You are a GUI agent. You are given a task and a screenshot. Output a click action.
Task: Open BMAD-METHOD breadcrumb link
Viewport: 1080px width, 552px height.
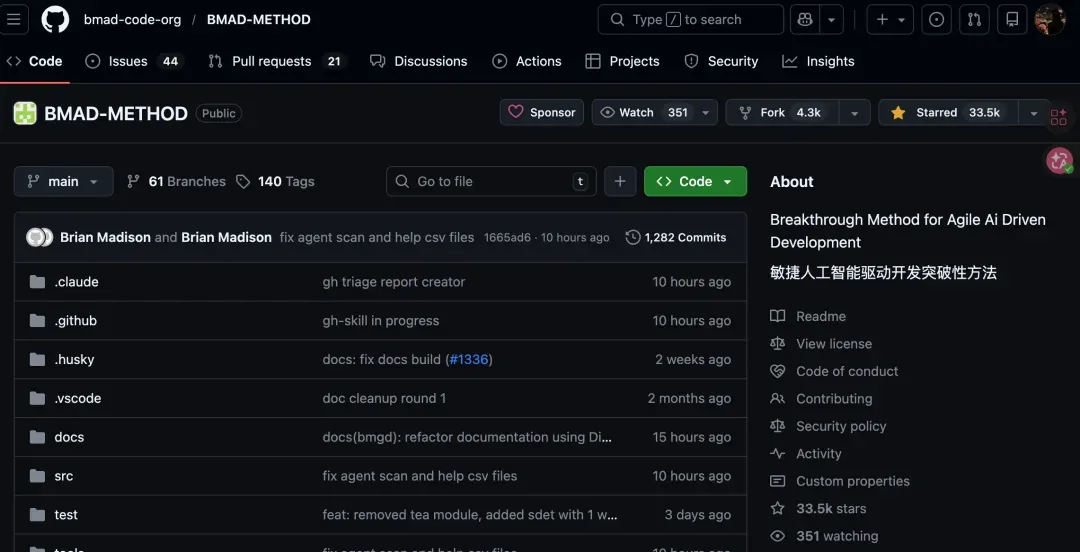click(258, 19)
